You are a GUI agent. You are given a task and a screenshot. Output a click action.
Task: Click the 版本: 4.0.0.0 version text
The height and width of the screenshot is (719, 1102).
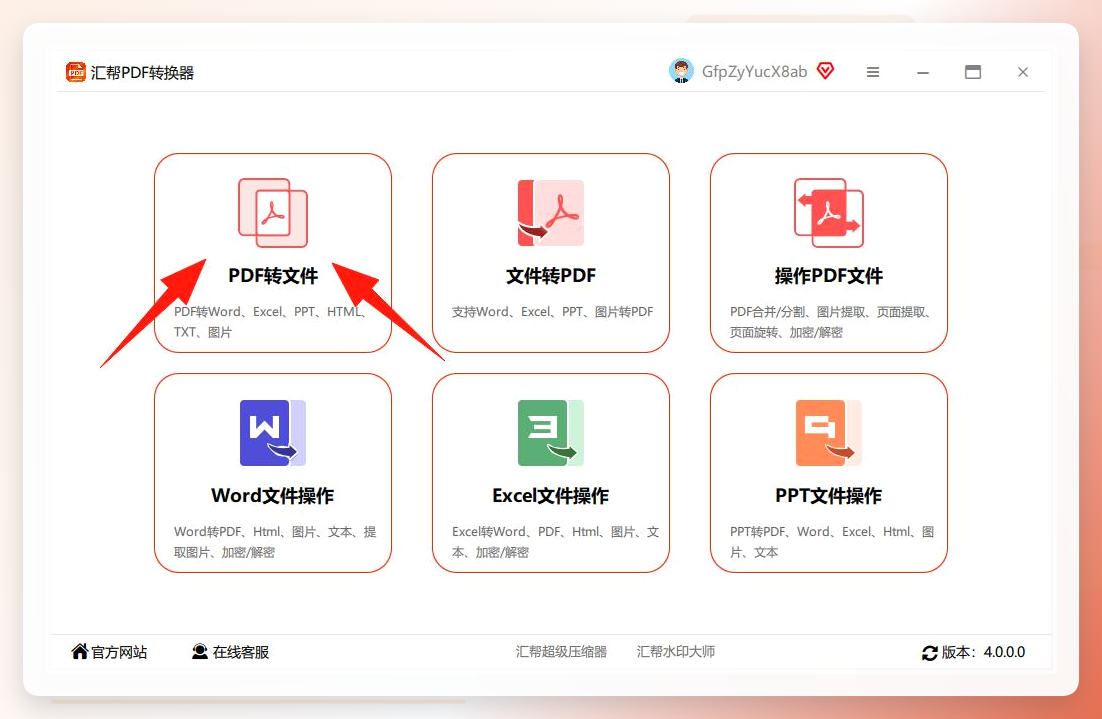[x=983, y=652]
